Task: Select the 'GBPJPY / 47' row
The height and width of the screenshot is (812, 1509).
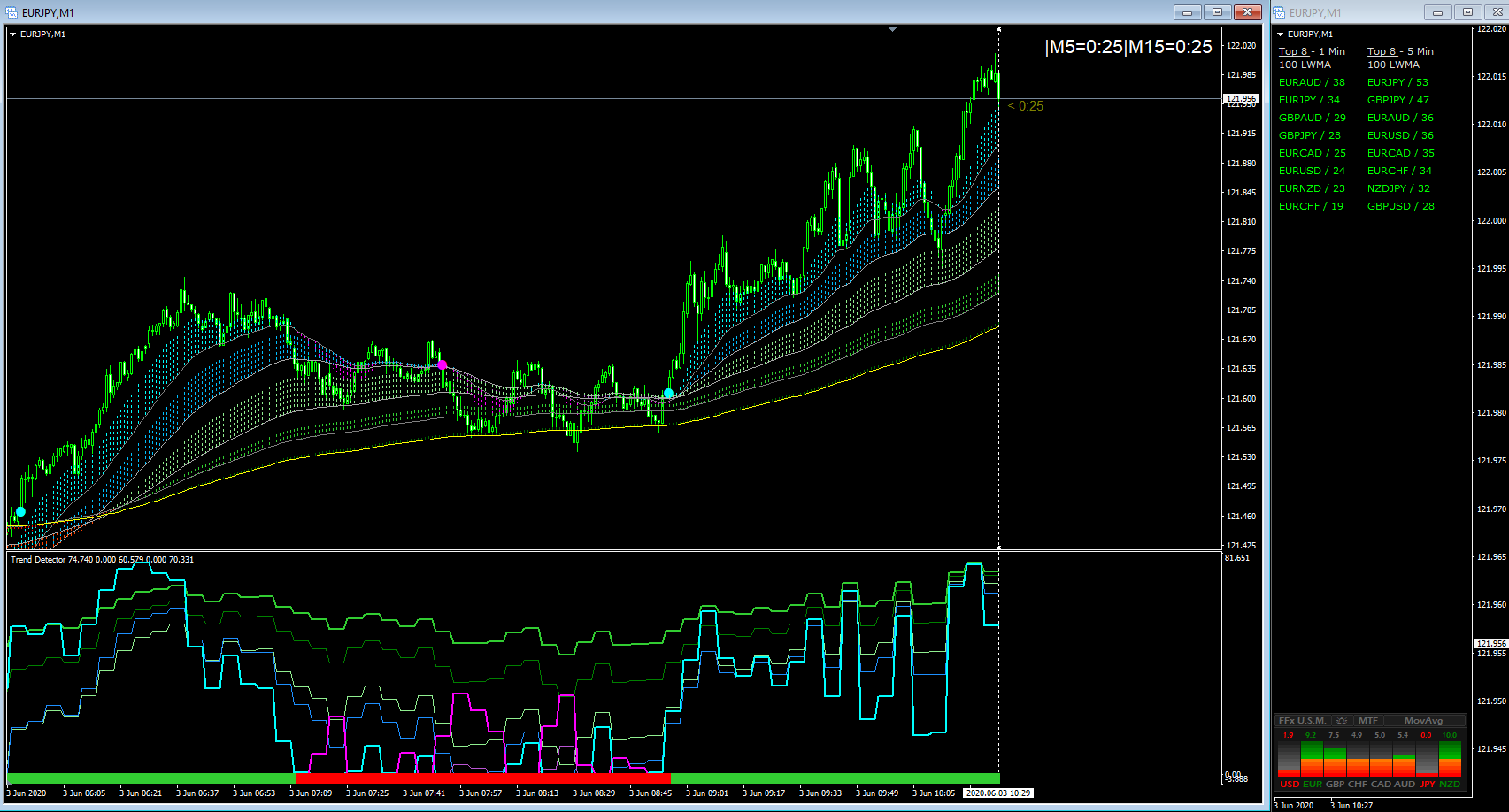Action: pos(1398,100)
